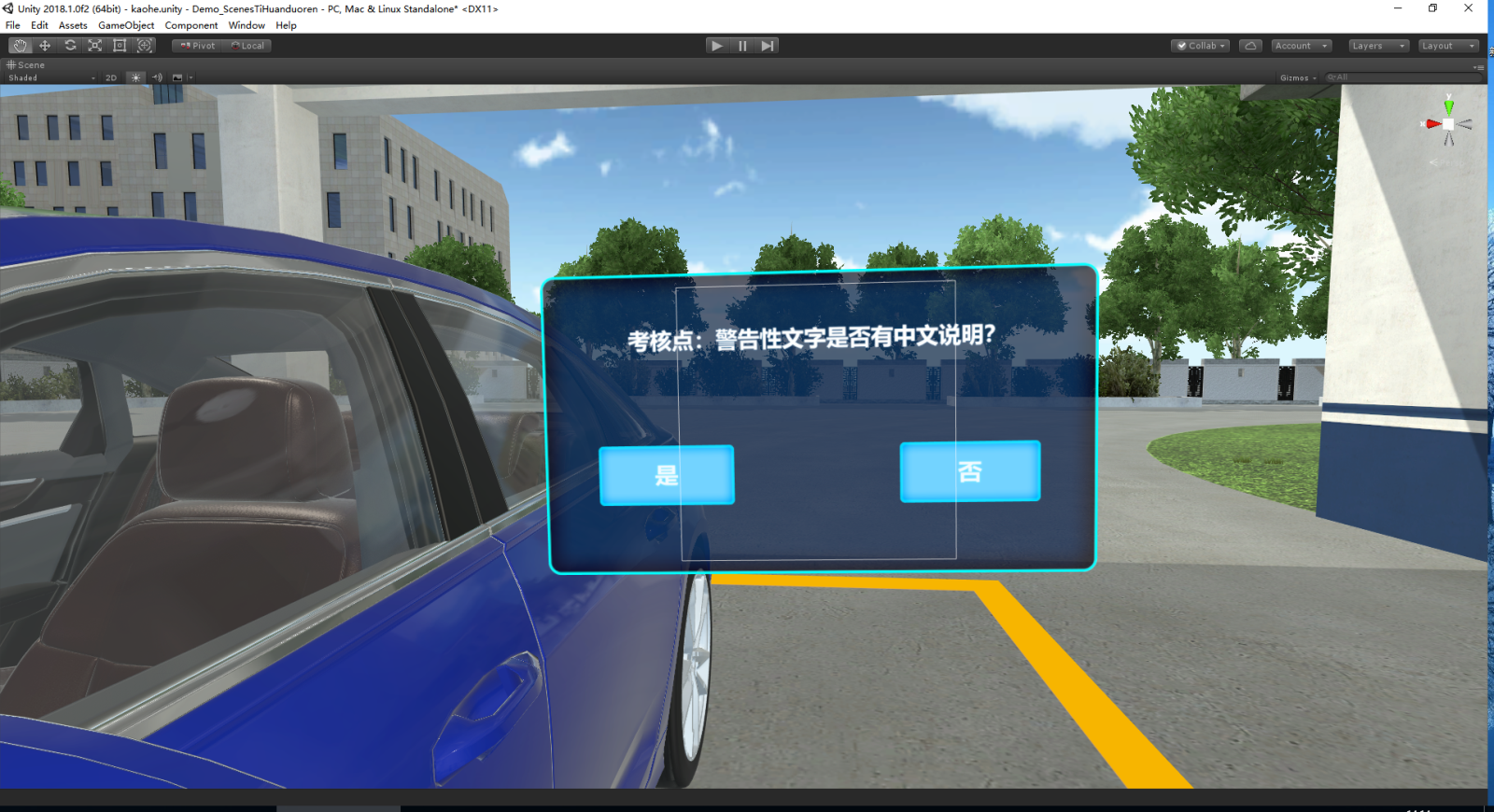Select the Rect Transform tool
This screenshot has width=1494, height=812.
[x=120, y=46]
